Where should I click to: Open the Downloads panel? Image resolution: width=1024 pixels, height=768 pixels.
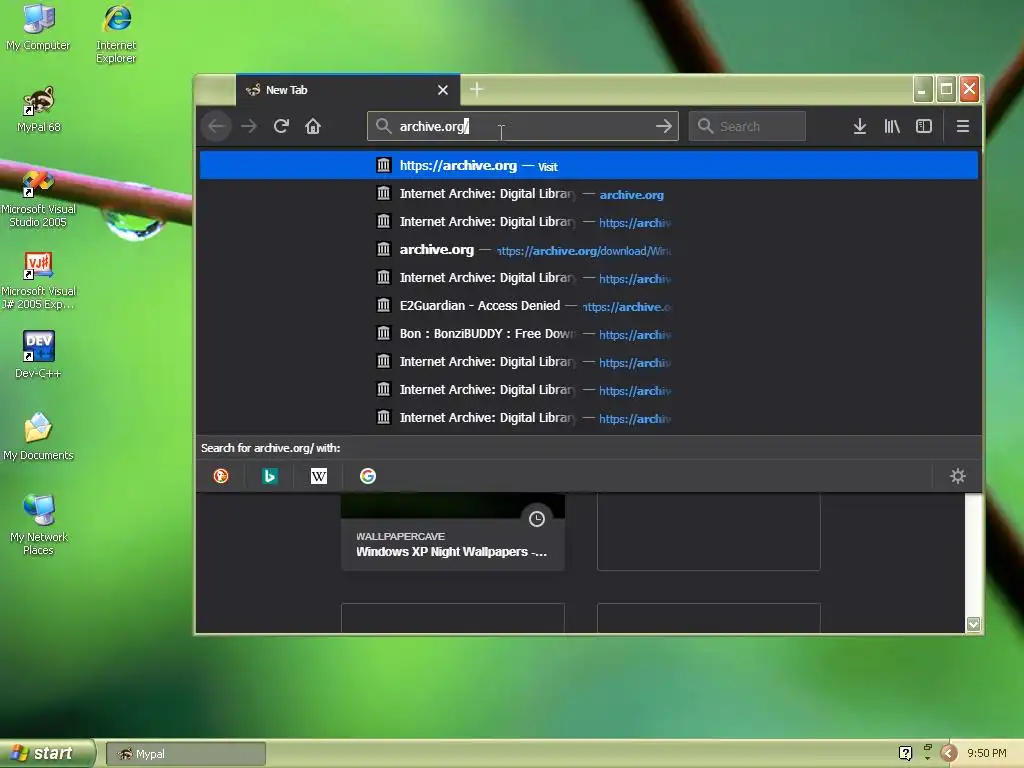pyautogui.click(x=860, y=126)
